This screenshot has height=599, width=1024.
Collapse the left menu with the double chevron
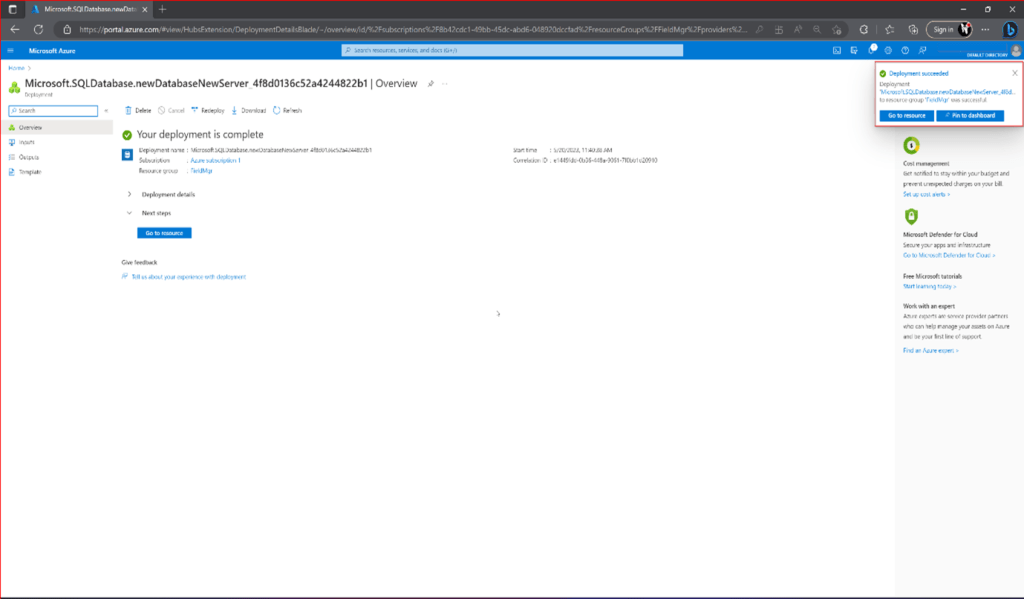coord(106,111)
